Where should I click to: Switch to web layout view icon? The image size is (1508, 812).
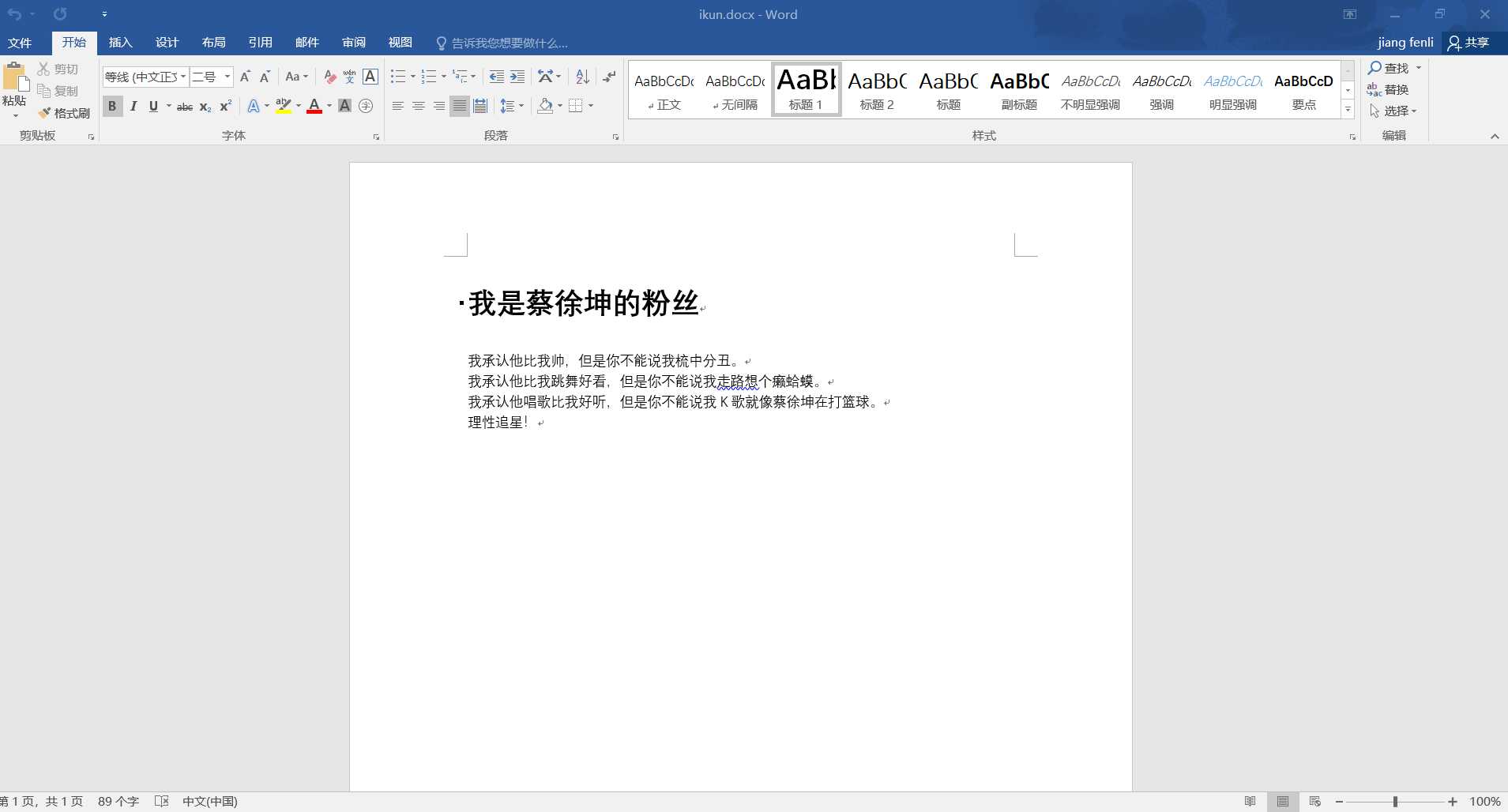(1314, 801)
